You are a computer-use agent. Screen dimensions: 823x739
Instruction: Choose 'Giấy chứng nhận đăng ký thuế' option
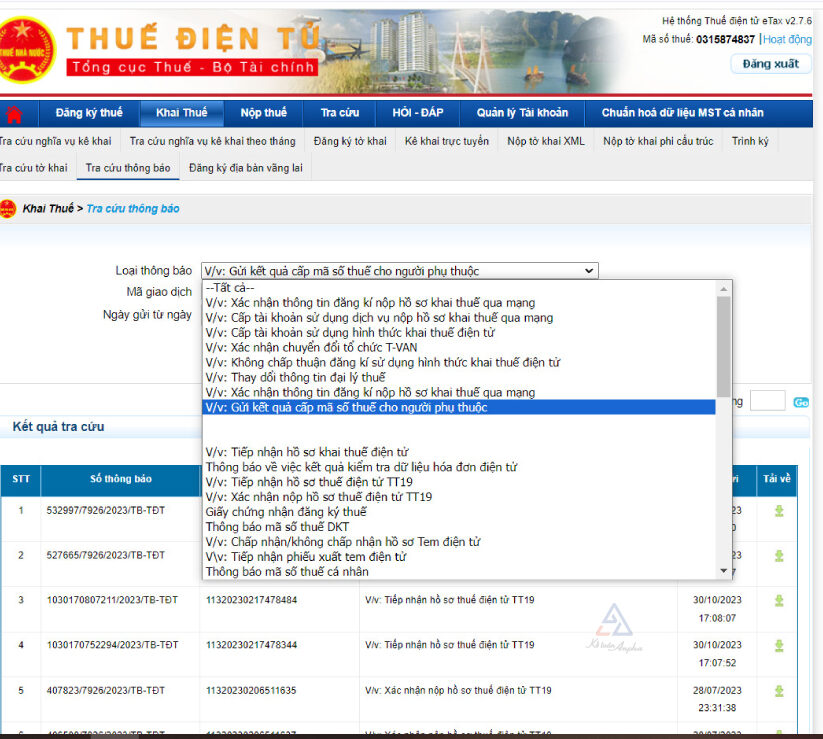tap(285, 512)
